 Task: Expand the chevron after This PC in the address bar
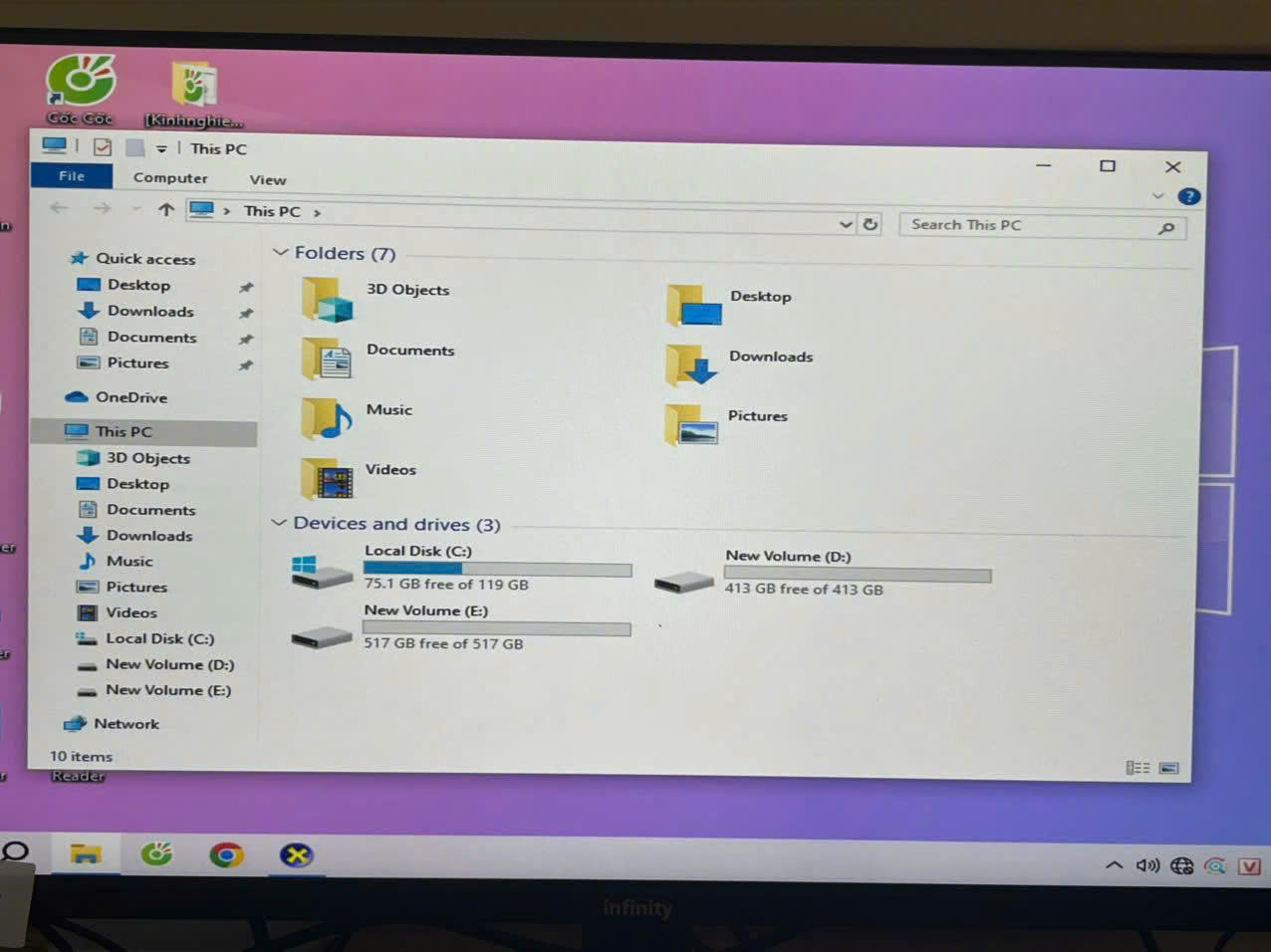[x=317, y=213]
